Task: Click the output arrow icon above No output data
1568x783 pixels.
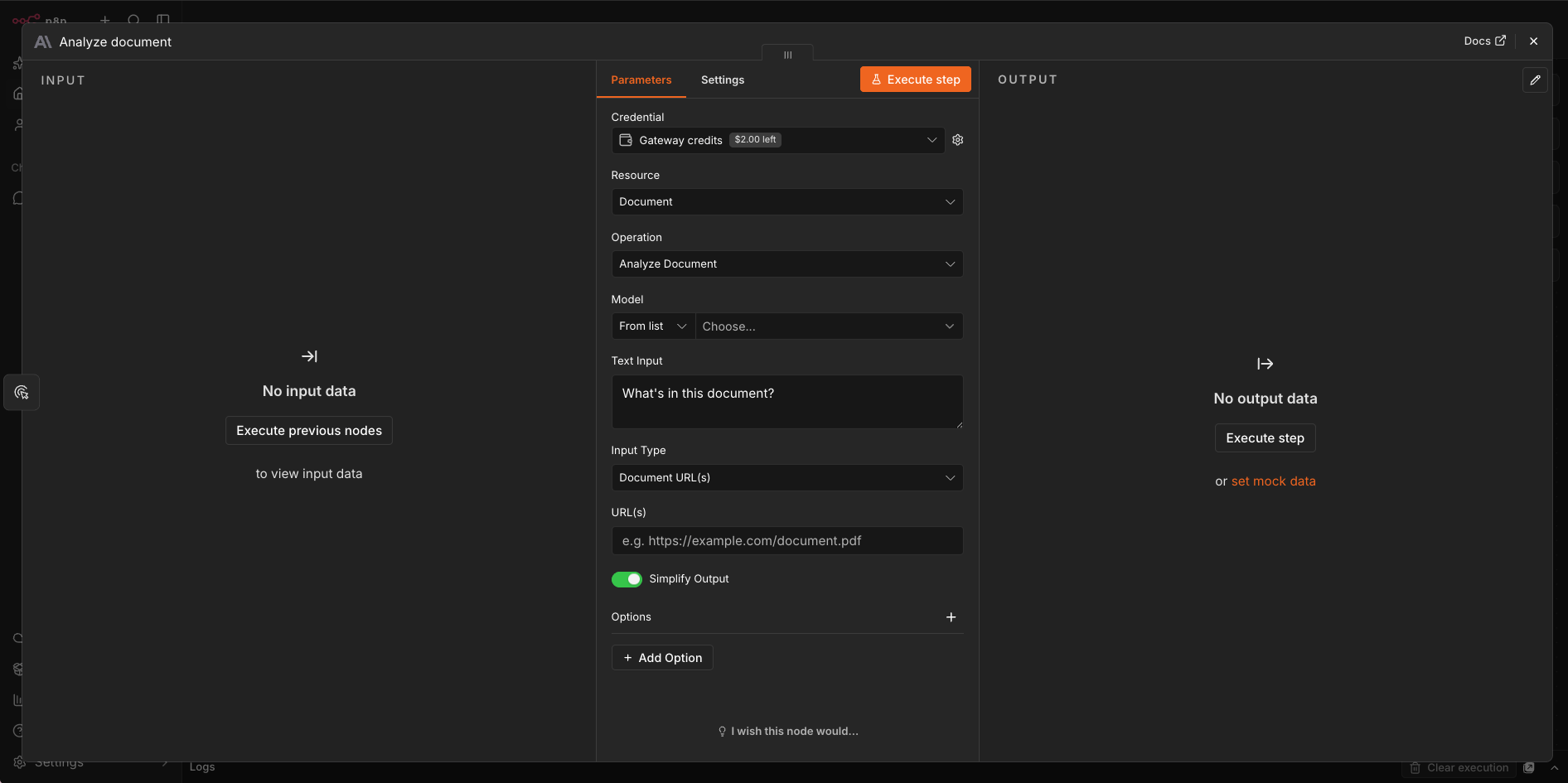Action: (x=1265, y=364)
